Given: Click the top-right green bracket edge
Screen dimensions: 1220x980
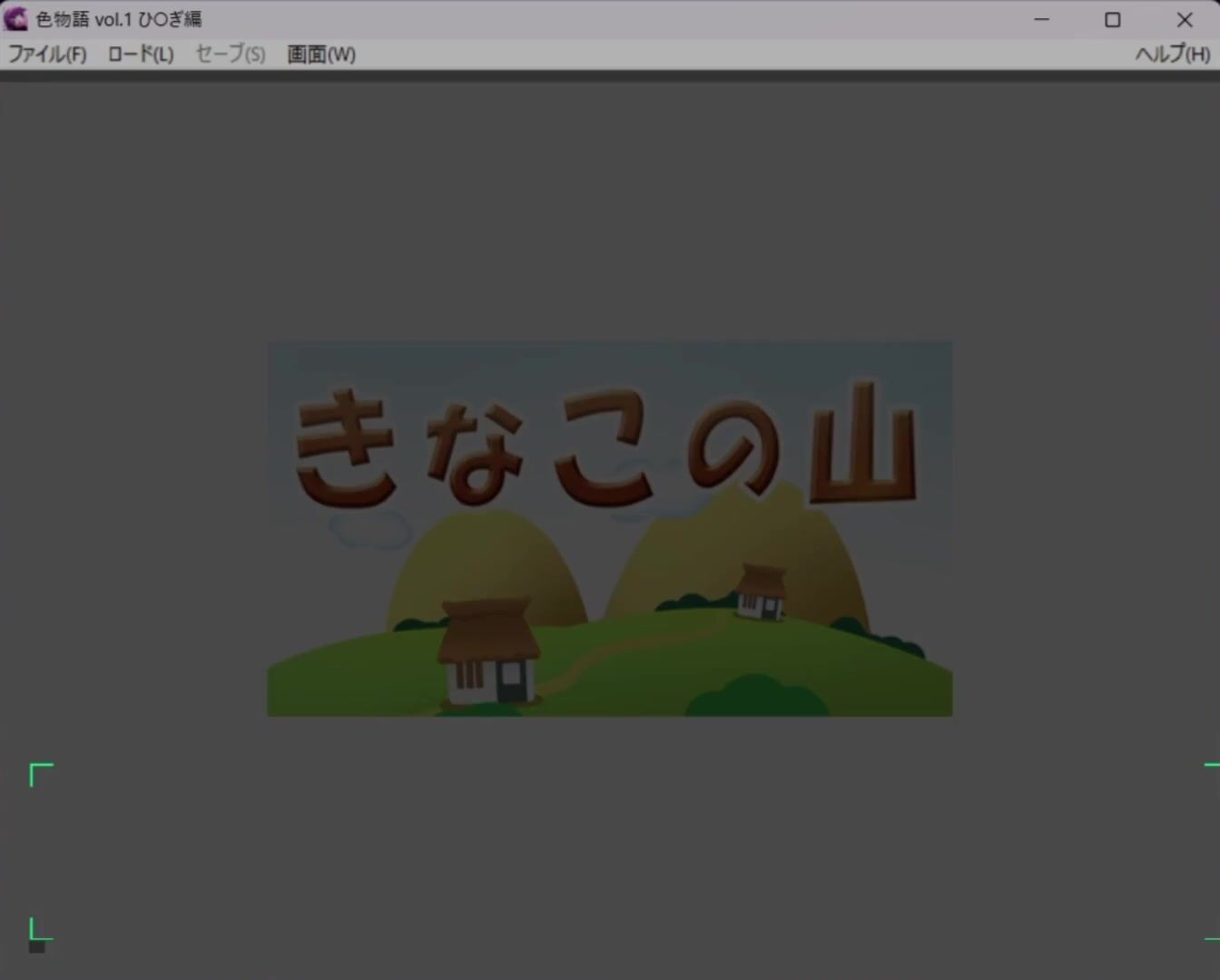Looking at the screenshot, I should coord(1211,766).
